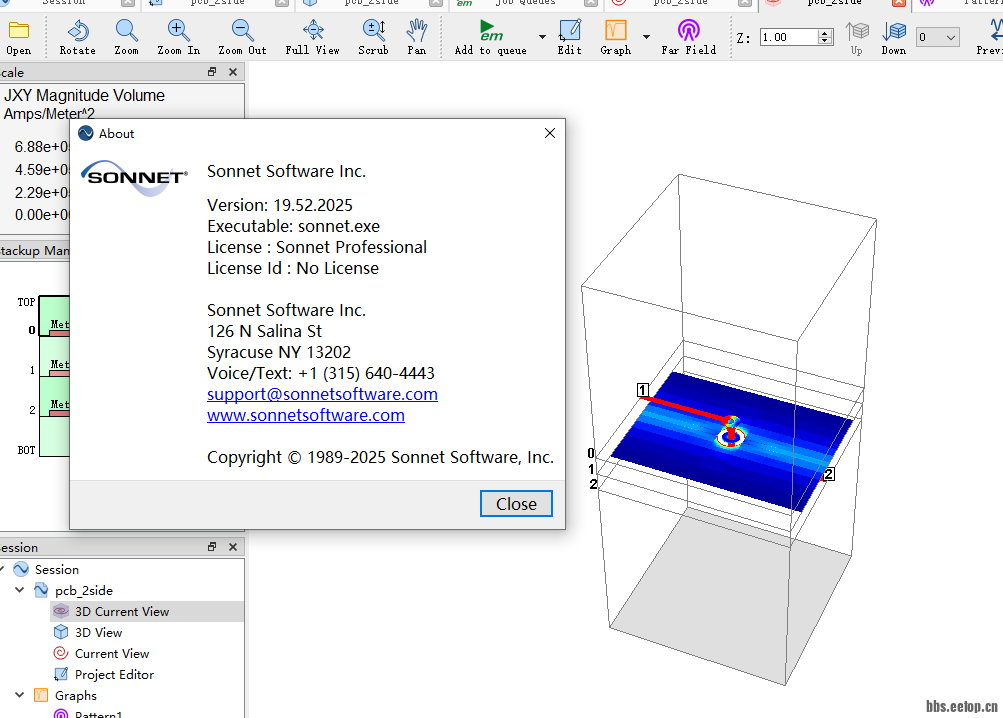Viewport: 1003px width, 718px height.
Task: Click port 1 label in 3D view
Action: [x=643, y=390]
